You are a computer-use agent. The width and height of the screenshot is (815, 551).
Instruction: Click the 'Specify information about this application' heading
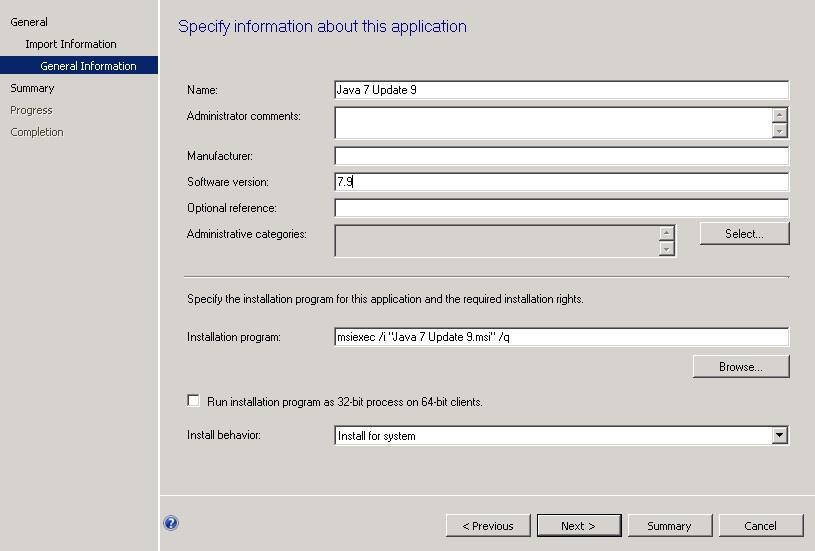pos(322,27)
